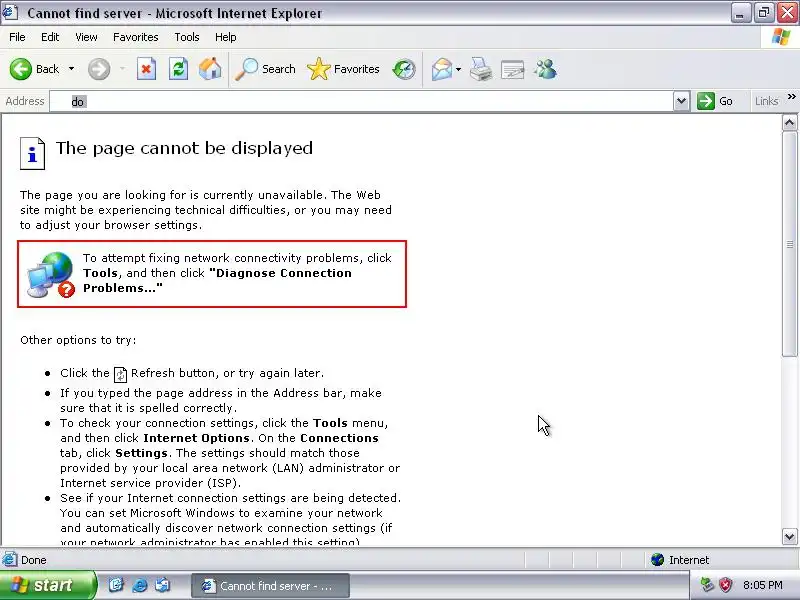Open the Favorites star toolbar button
This screenshot has width=800, height=600.
coord(343,69)
